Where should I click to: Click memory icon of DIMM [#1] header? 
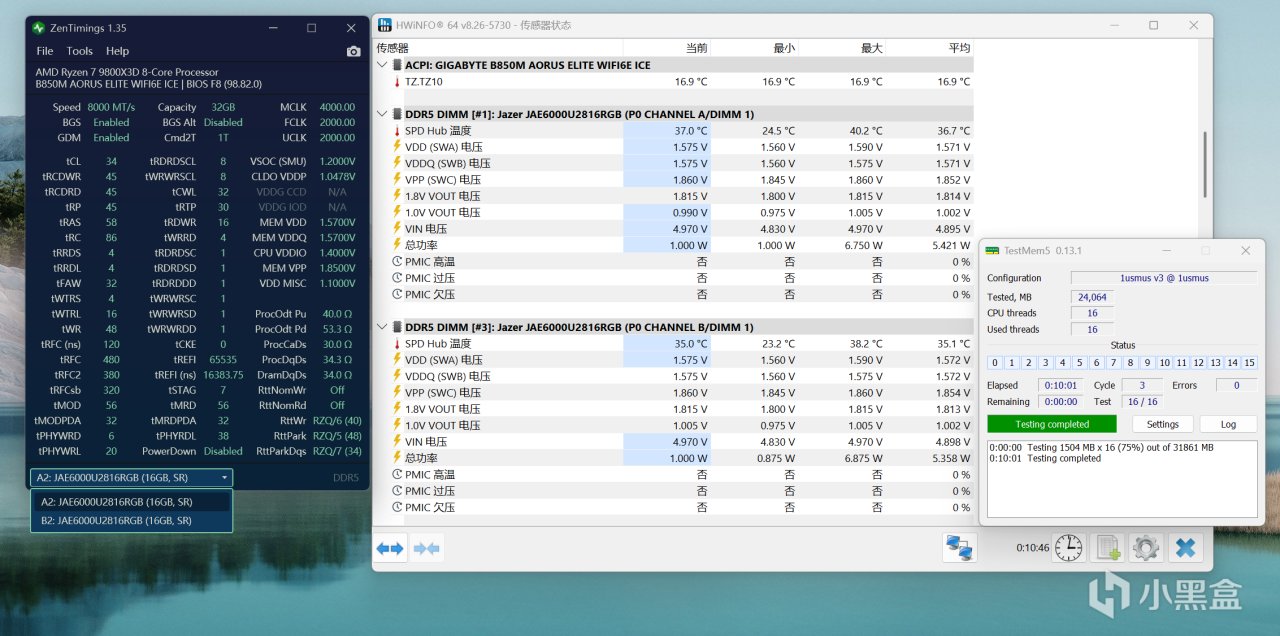click(x=397, y=114)
